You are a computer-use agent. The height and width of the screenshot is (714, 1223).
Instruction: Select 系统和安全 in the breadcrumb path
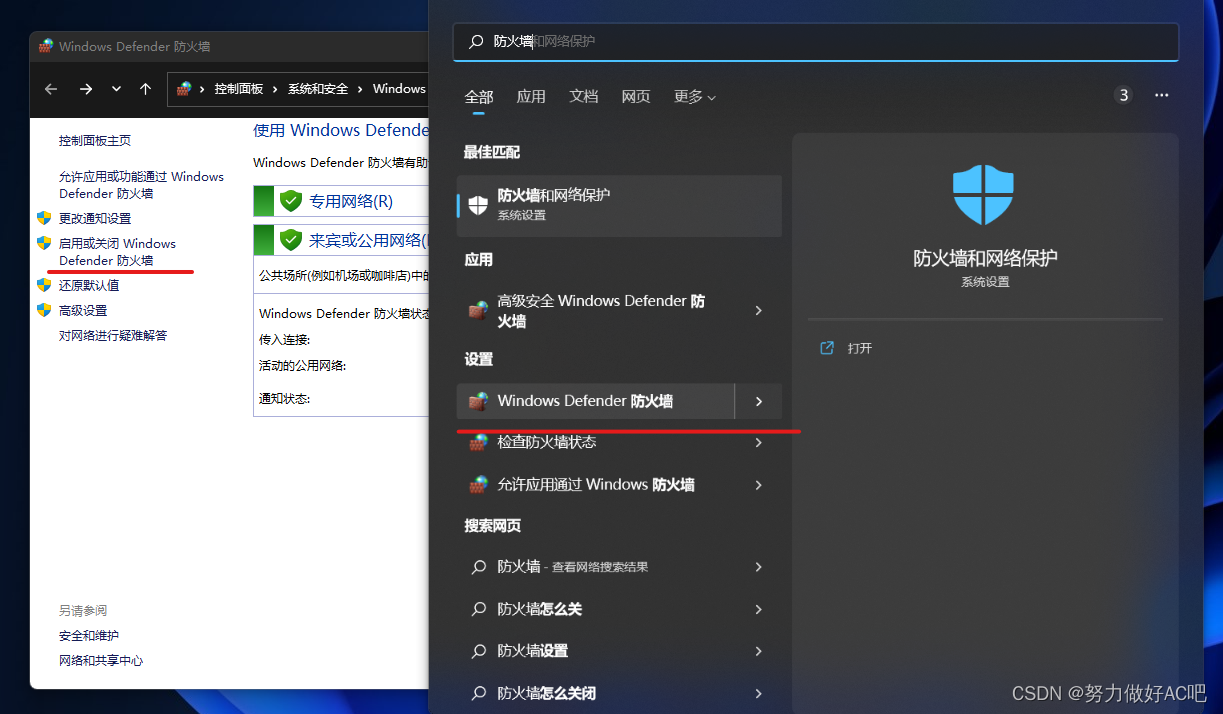[318, 89]
